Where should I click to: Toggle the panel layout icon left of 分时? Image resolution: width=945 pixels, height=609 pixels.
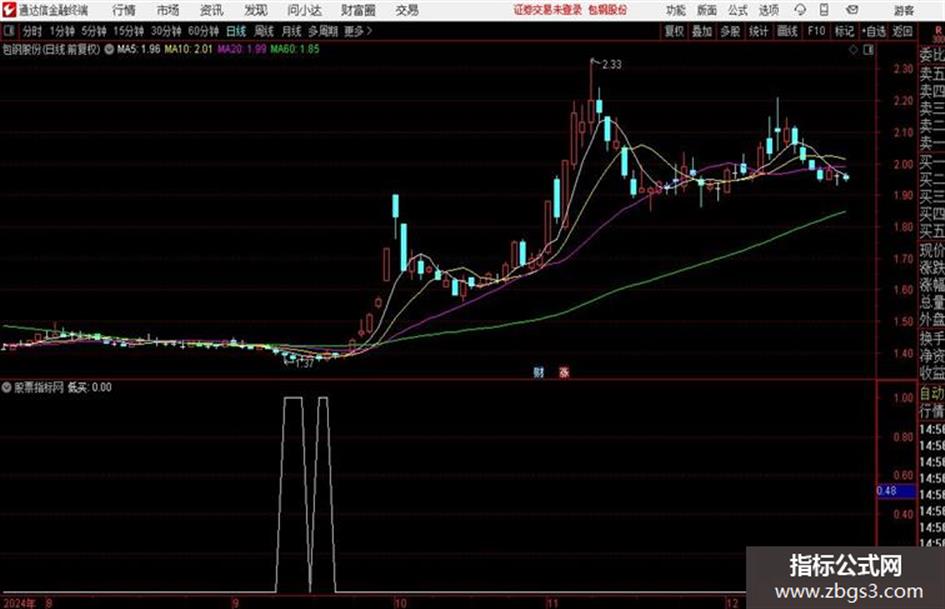coord(9,31)
